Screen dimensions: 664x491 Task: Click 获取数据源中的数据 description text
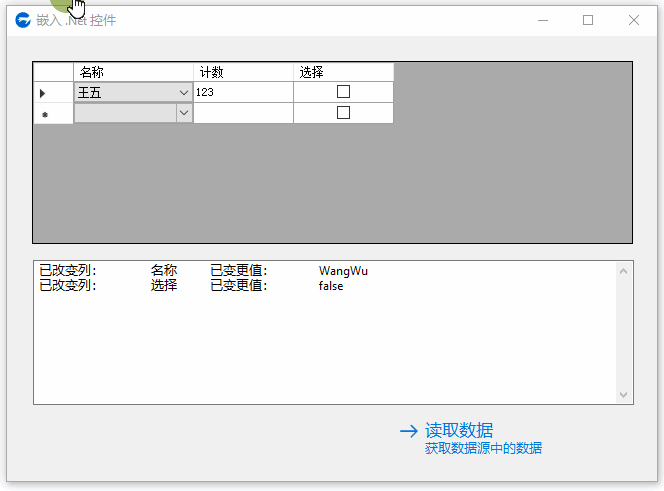click(483, 448)
